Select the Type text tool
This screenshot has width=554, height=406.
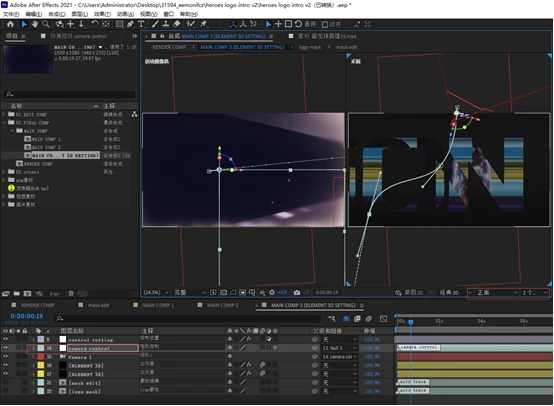[141, 24]
